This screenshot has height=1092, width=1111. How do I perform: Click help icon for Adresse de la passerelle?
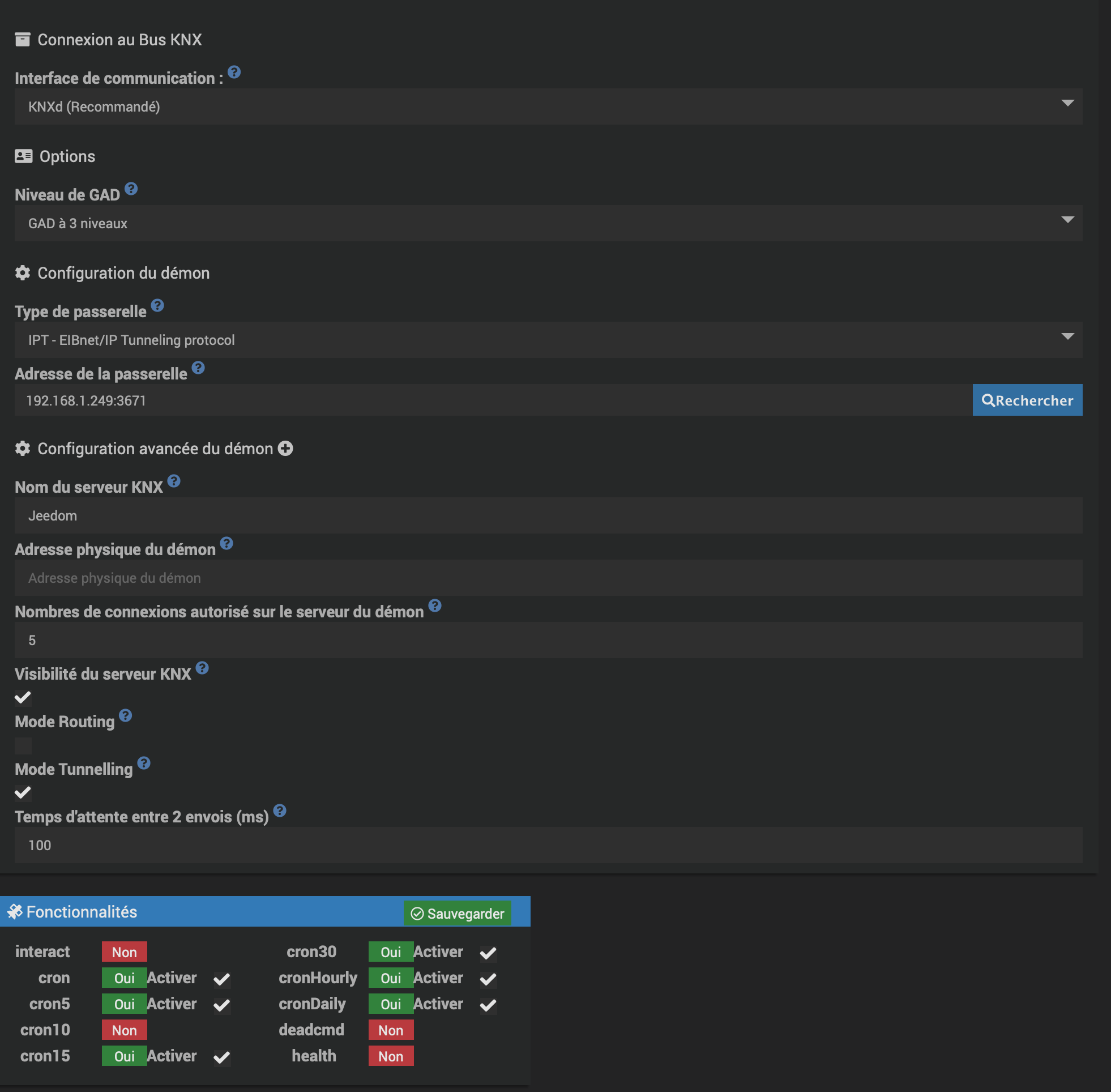[x=198, y=368]
